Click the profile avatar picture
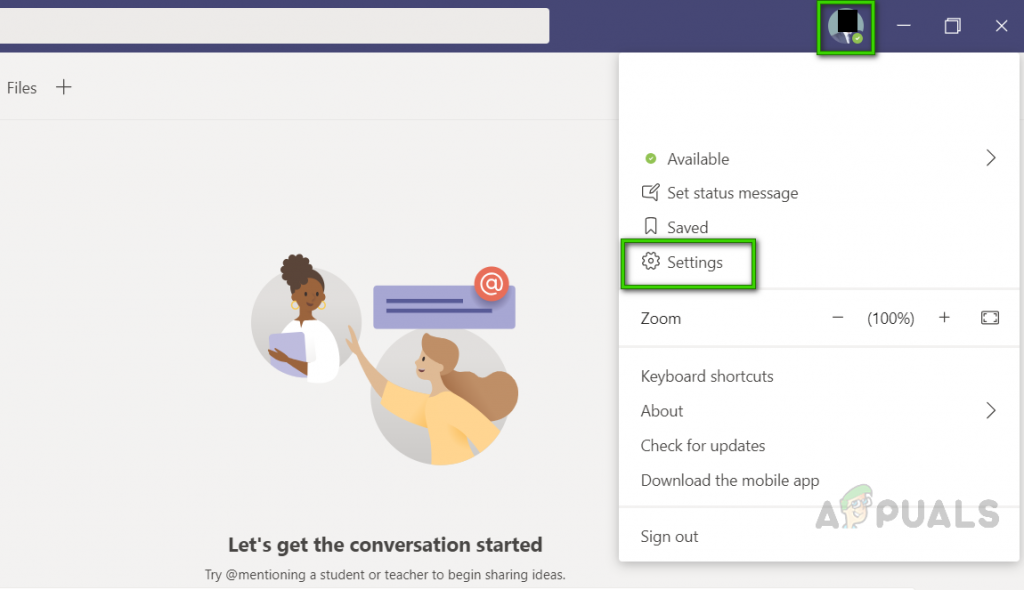This screenshot has width=1024, height=590. [845, 26]
